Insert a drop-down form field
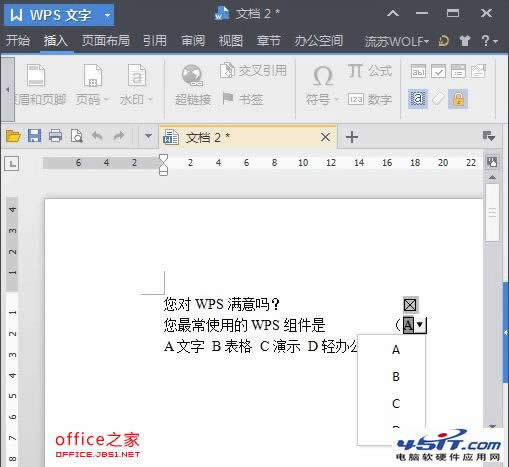This screenshot has width=509, height=467. coord(458,71)
